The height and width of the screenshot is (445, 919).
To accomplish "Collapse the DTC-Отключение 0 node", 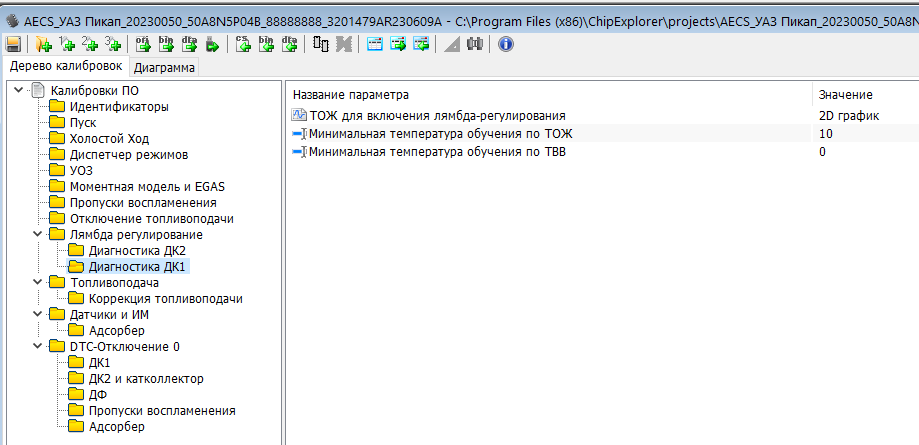I will (38, 347).
